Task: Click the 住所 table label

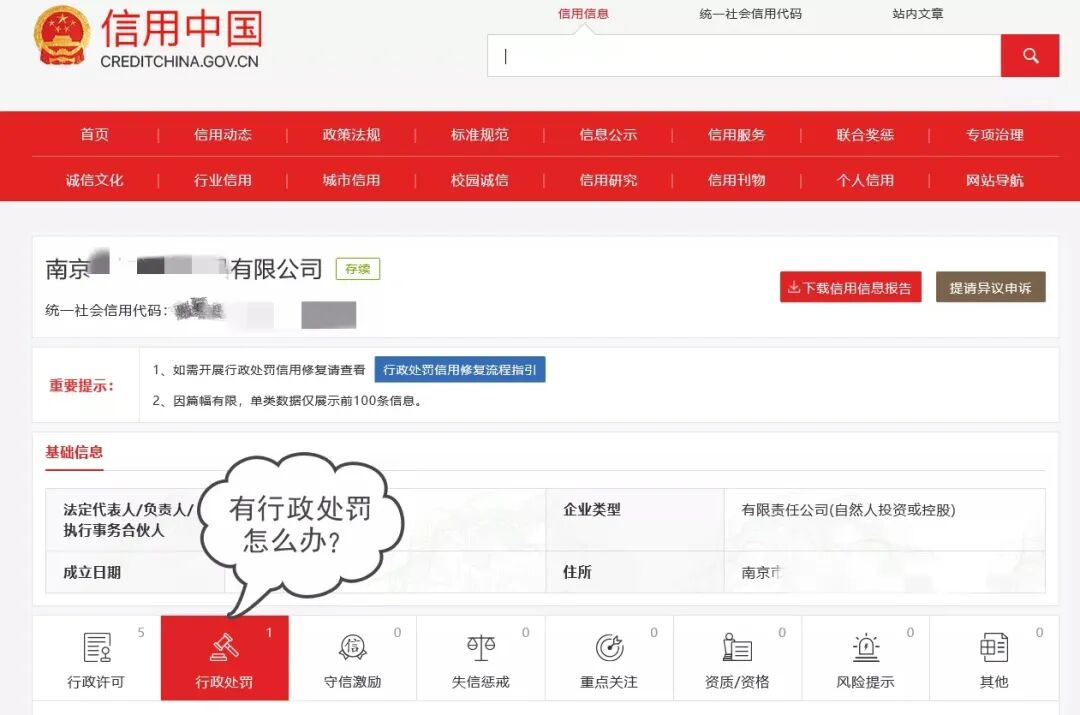Action: [577, 572]
